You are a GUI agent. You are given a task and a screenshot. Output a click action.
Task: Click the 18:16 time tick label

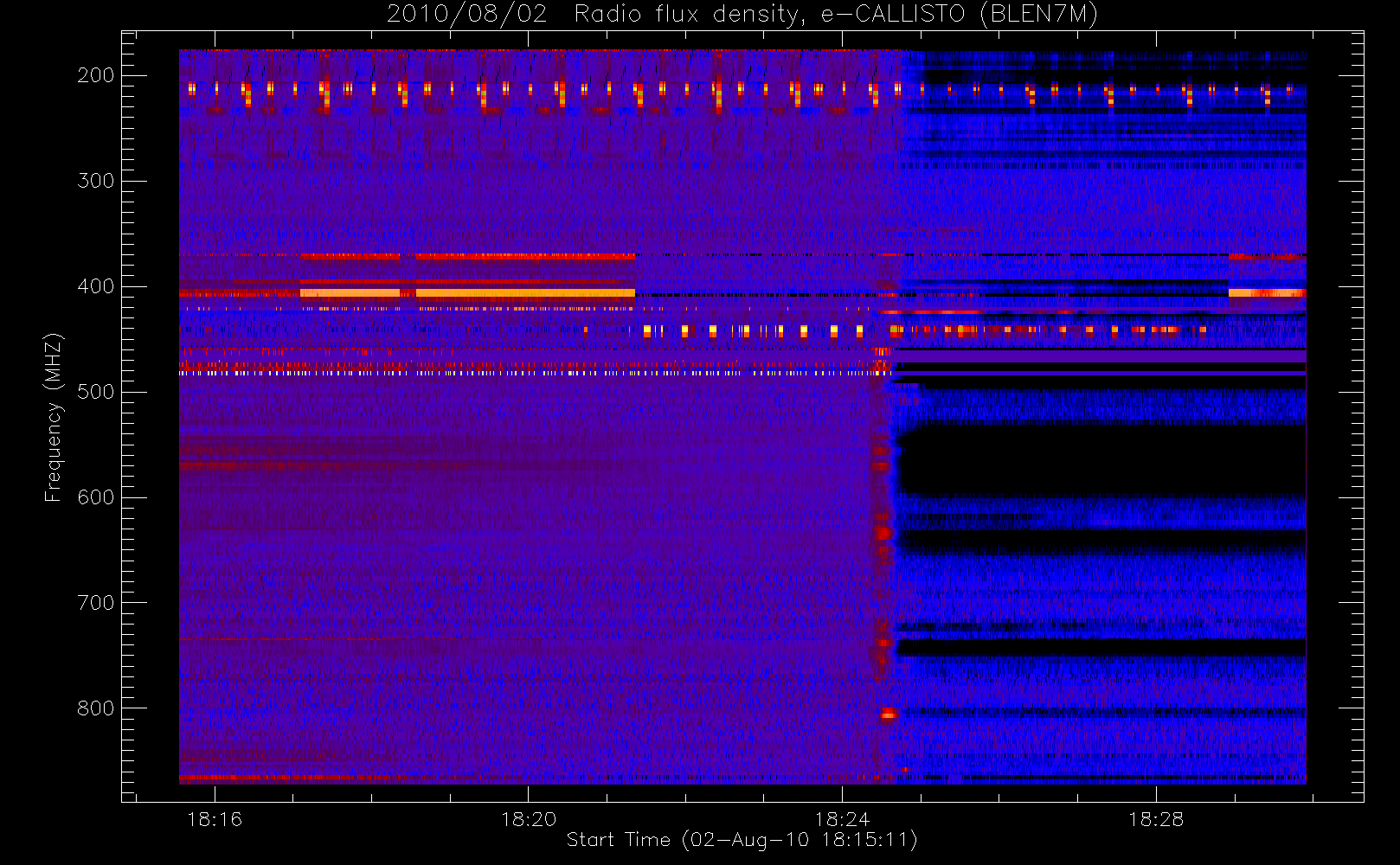coord(215,818)
